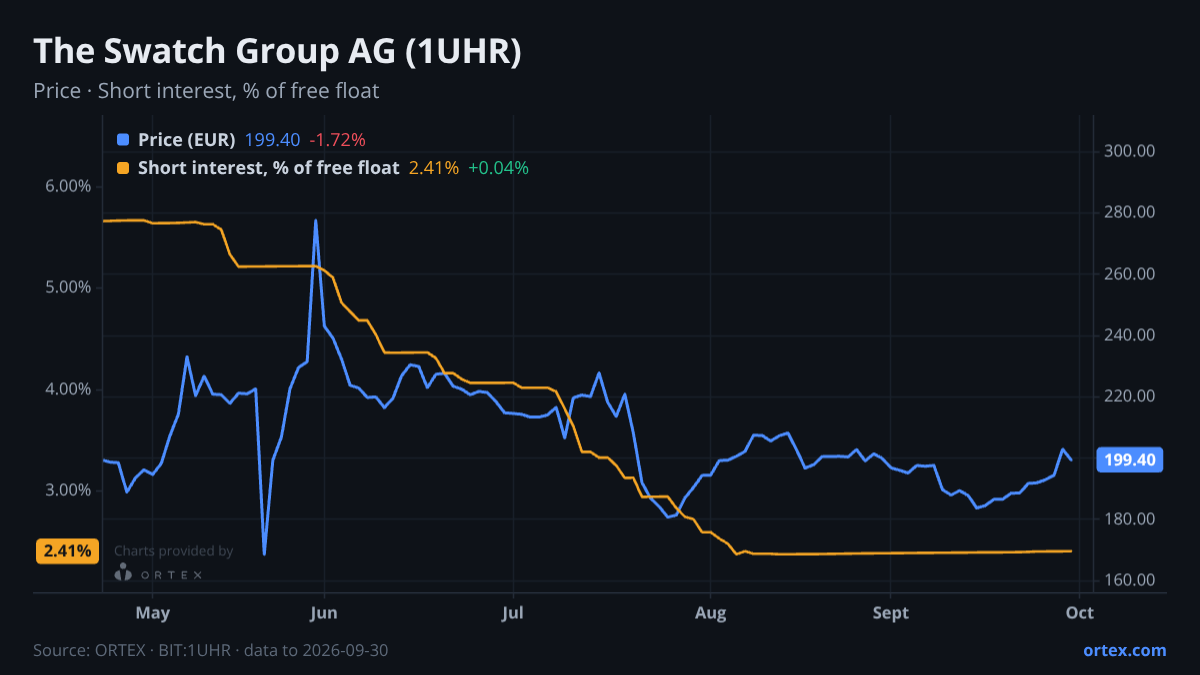Click the Jun label on the time axis
This screenshot has height=675, width=1200.
323,612
